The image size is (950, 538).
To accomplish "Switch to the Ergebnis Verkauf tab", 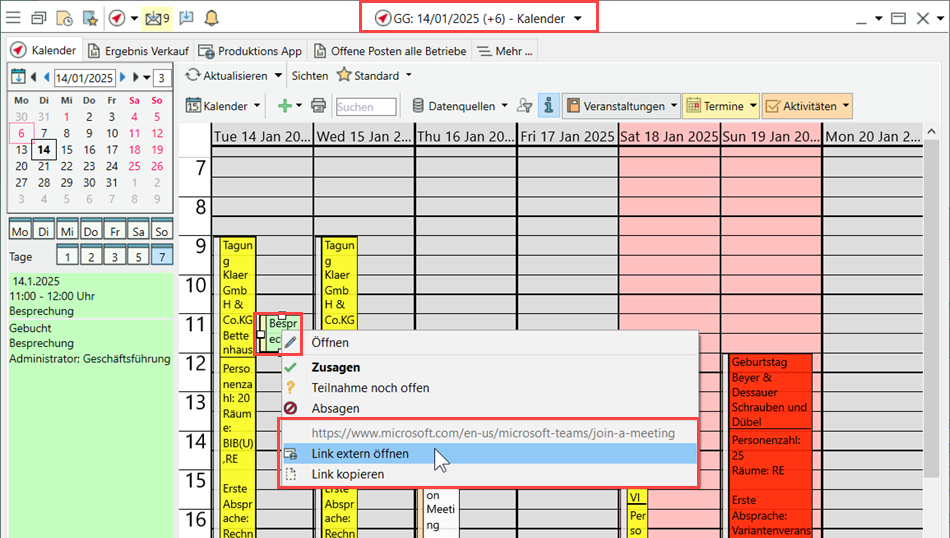I will pyautogui.click(x=139, y=50).
